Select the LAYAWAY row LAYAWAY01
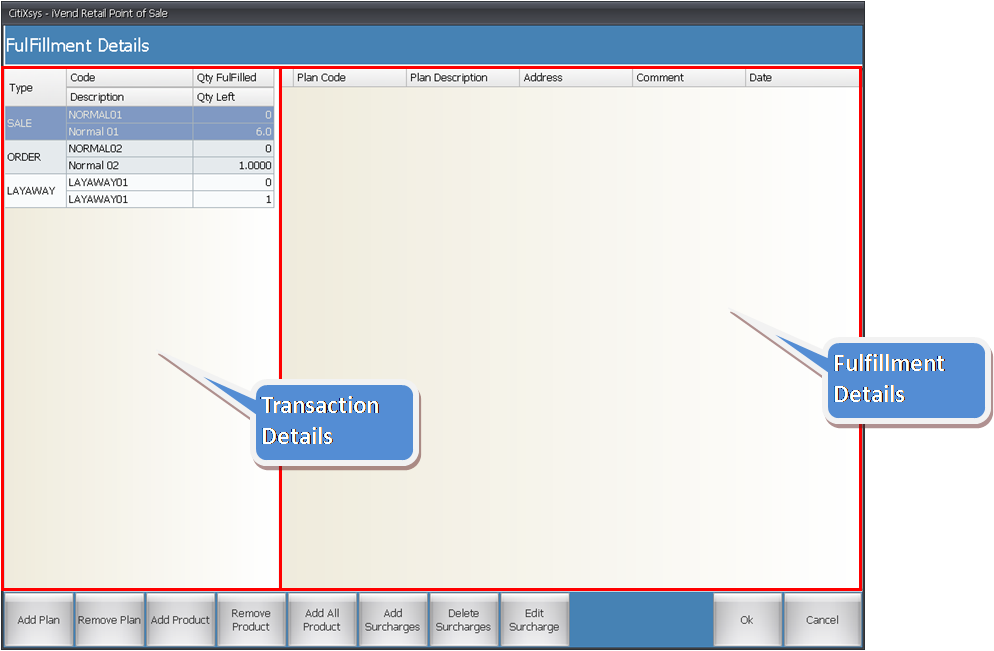Screen dimensions: 994x651 pos(130,183)
